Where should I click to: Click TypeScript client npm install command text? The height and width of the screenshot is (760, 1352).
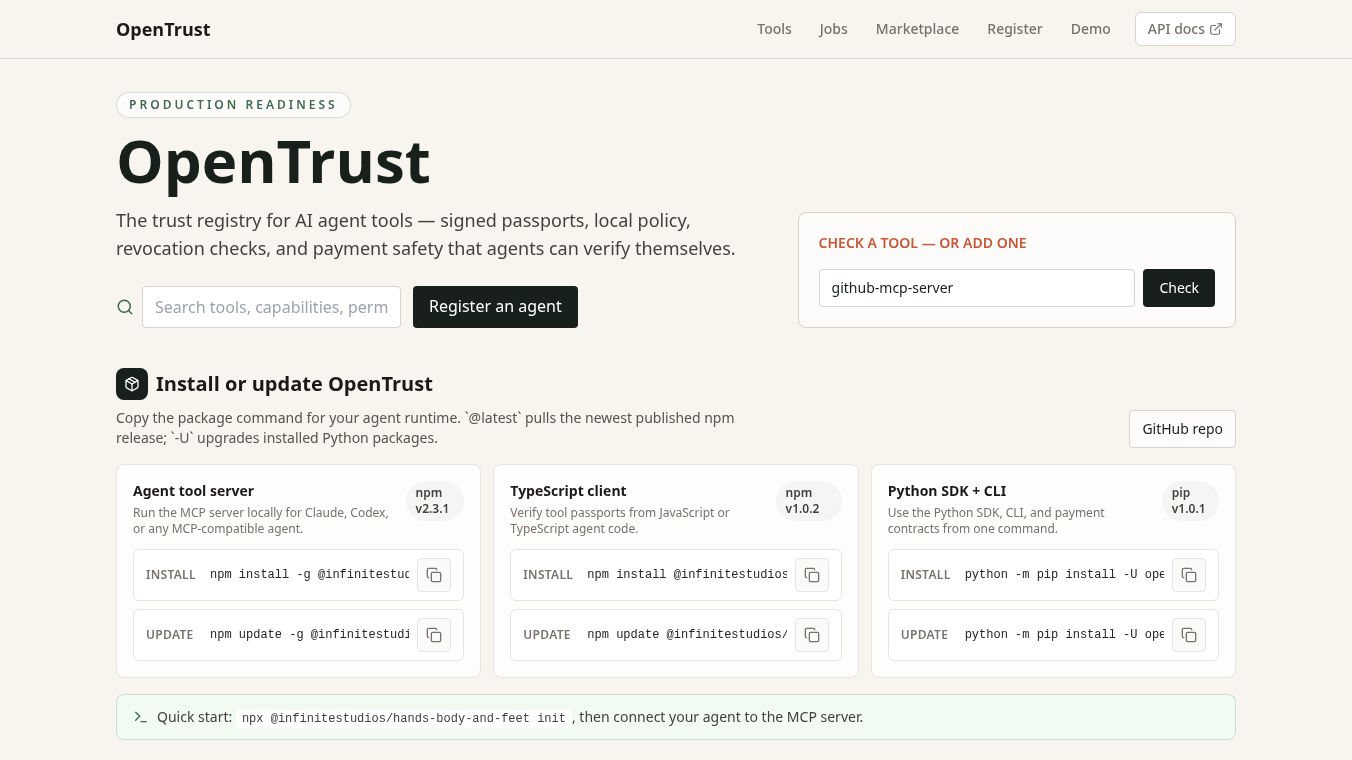point(687,575)
